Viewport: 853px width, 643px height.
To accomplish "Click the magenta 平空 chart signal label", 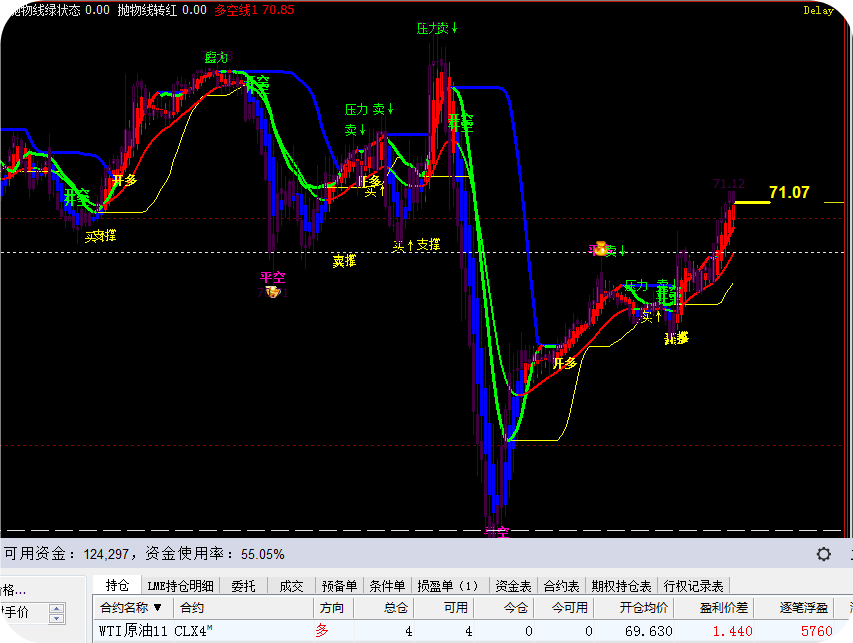I will click(x=273, y=277).
